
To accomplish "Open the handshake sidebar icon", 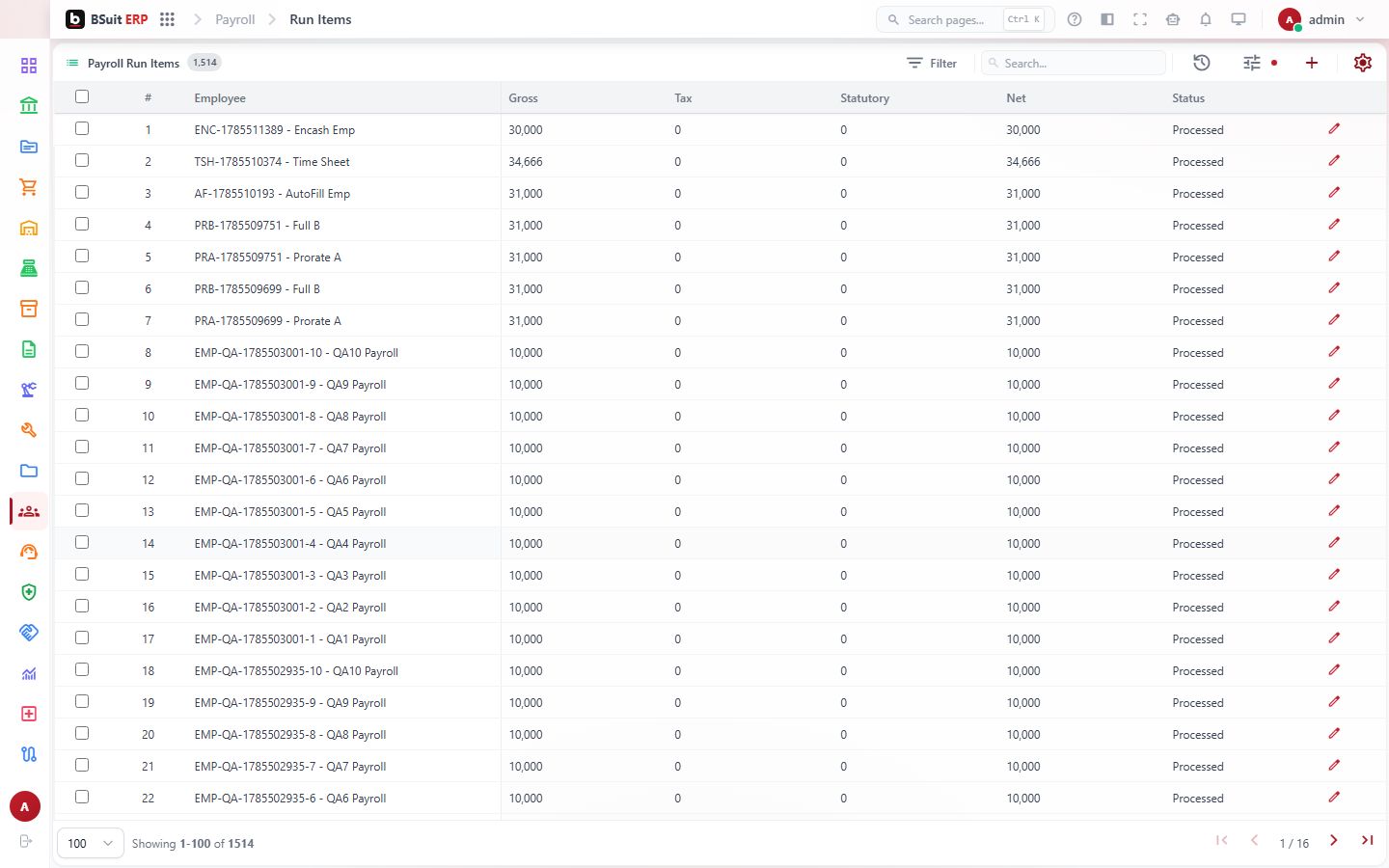I will [x=29, y=633].
